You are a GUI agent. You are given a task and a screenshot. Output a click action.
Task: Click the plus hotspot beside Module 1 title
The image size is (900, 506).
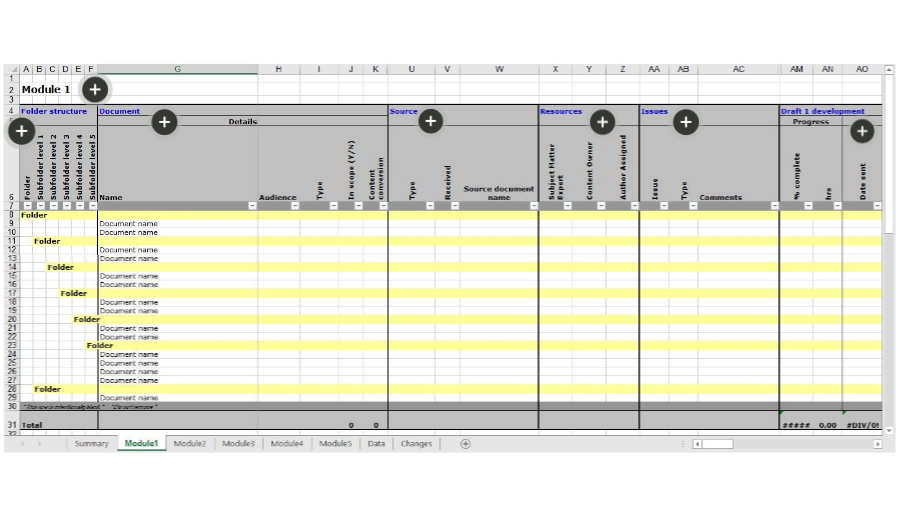(x=94, y=89)
